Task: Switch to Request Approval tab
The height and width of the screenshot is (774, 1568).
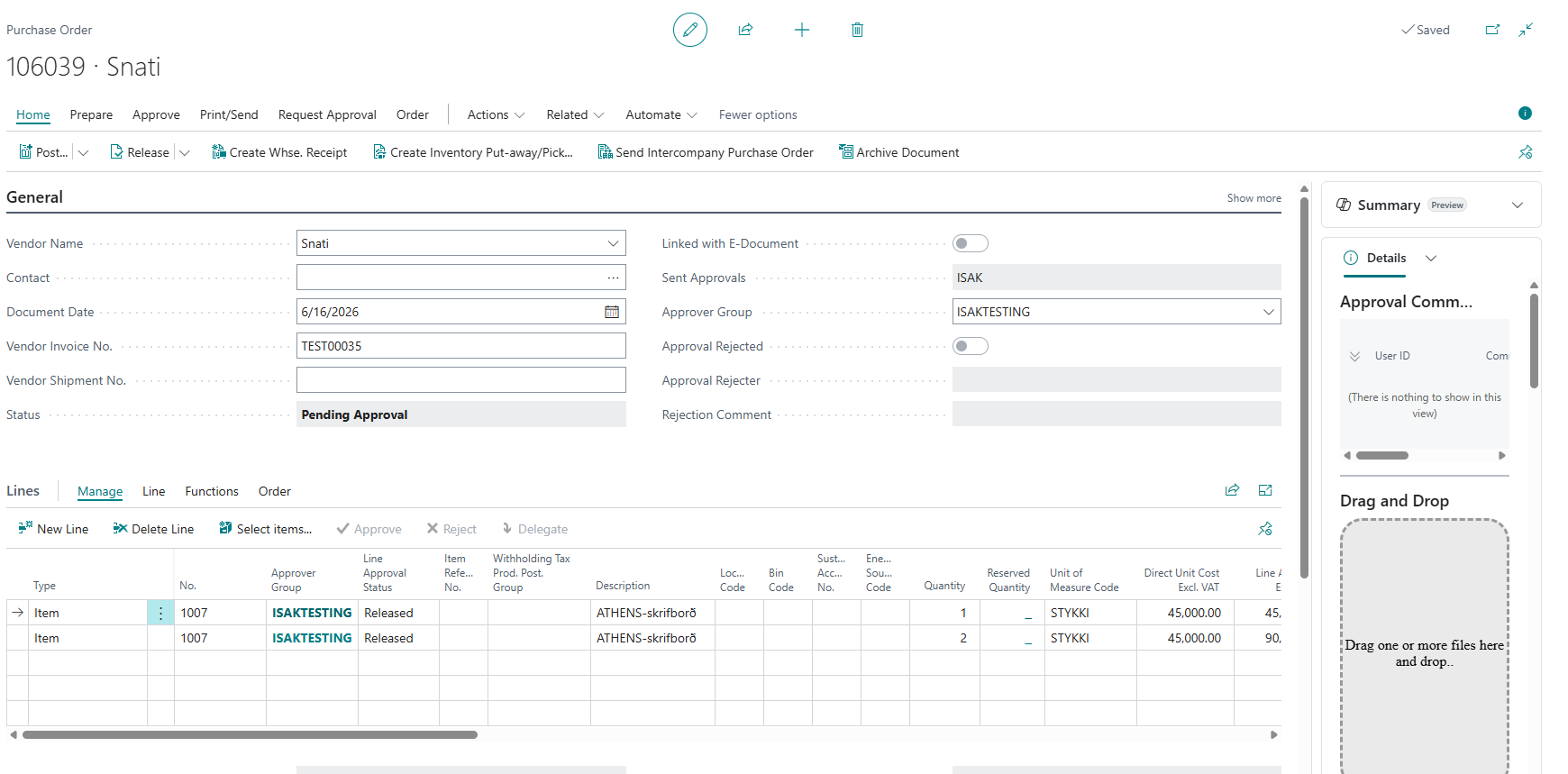Action: tap(327, 114)
